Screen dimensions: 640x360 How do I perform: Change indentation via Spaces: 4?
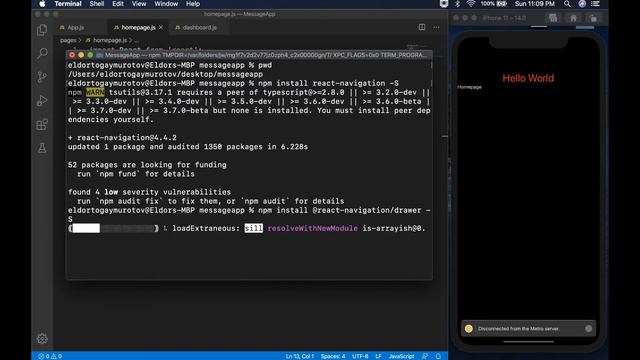pos(333,356)
